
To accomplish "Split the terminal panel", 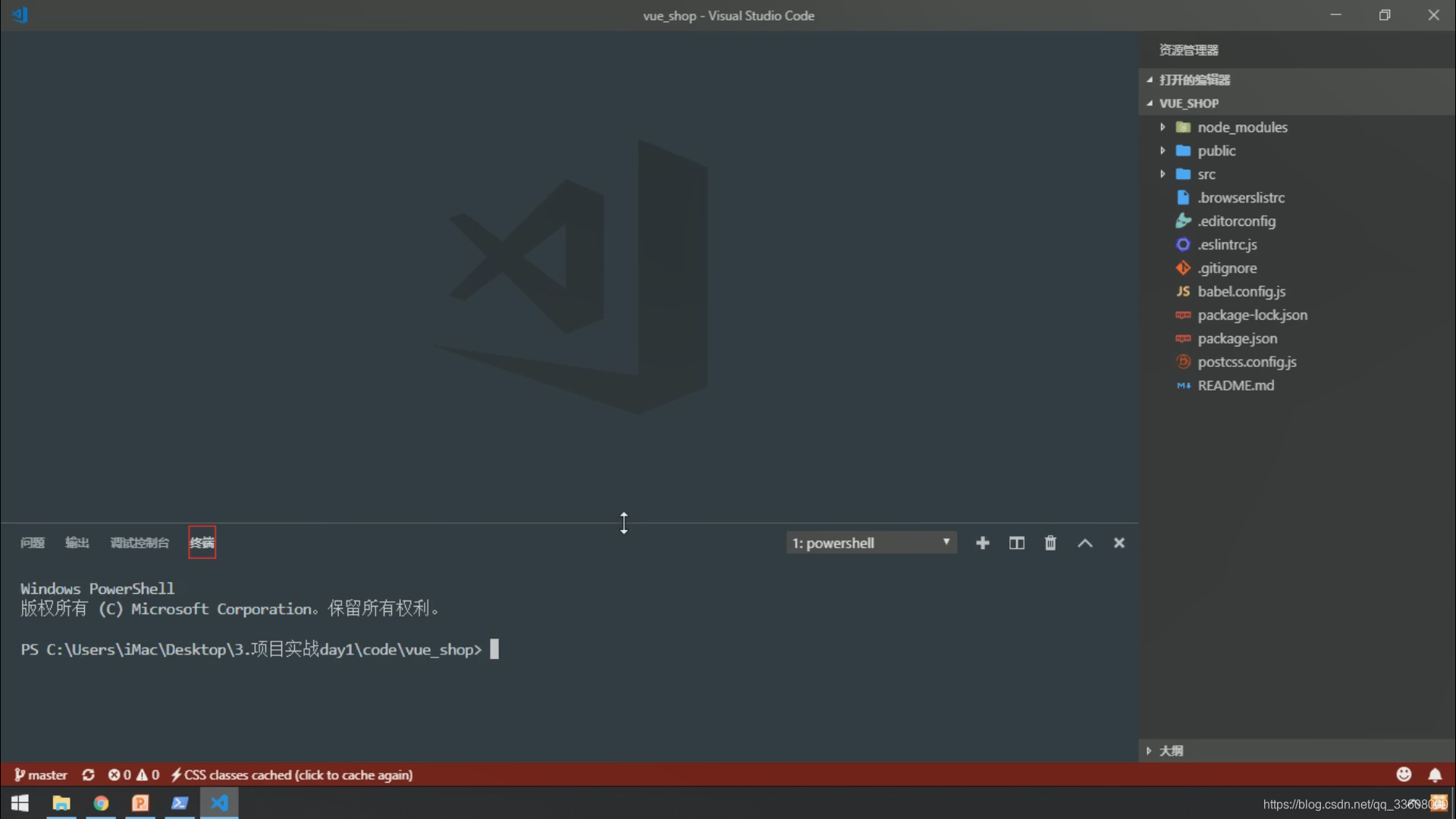I will [x=1016, y=543].
